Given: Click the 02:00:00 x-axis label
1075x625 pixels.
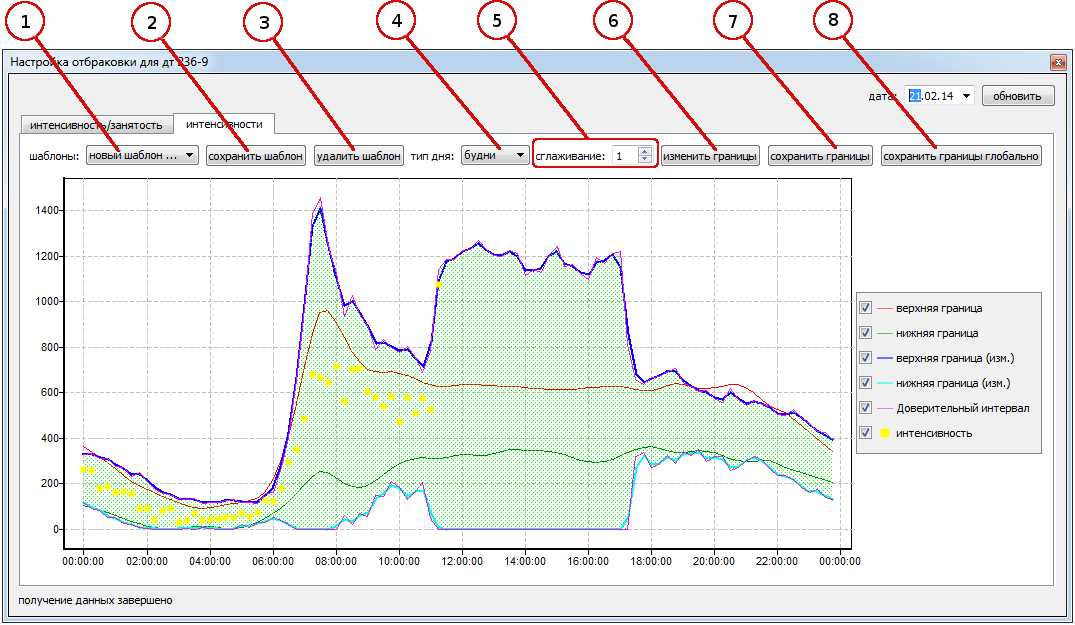Looking at the screenshot, I should point(147,561).
